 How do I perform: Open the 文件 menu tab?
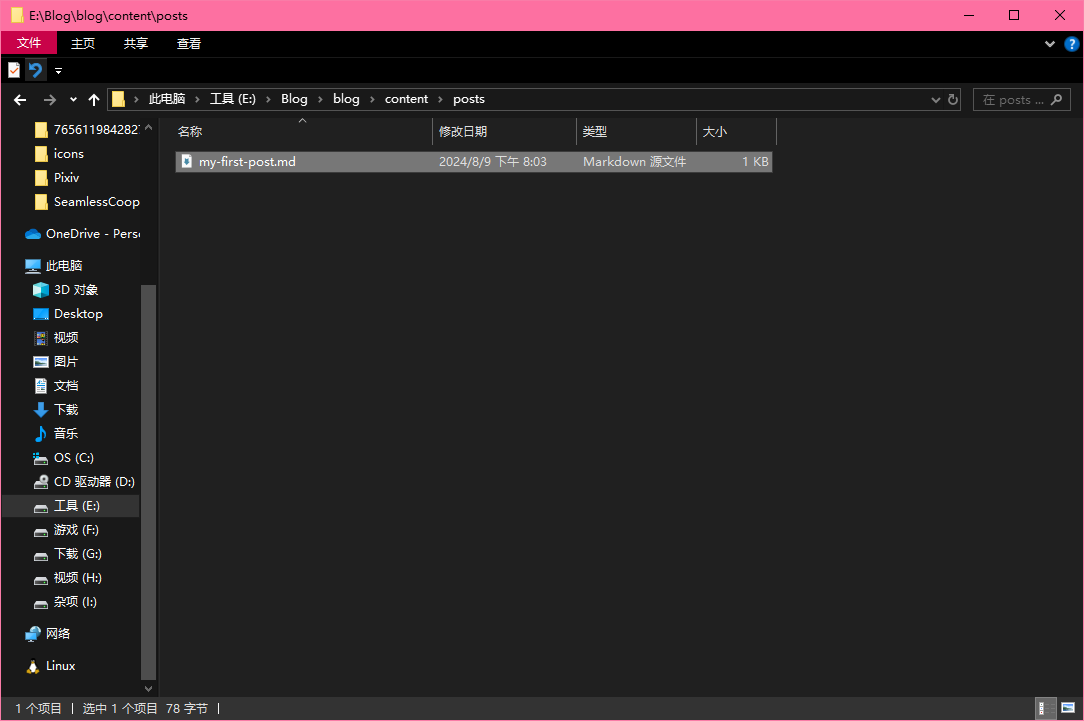(x=29, y=43)
